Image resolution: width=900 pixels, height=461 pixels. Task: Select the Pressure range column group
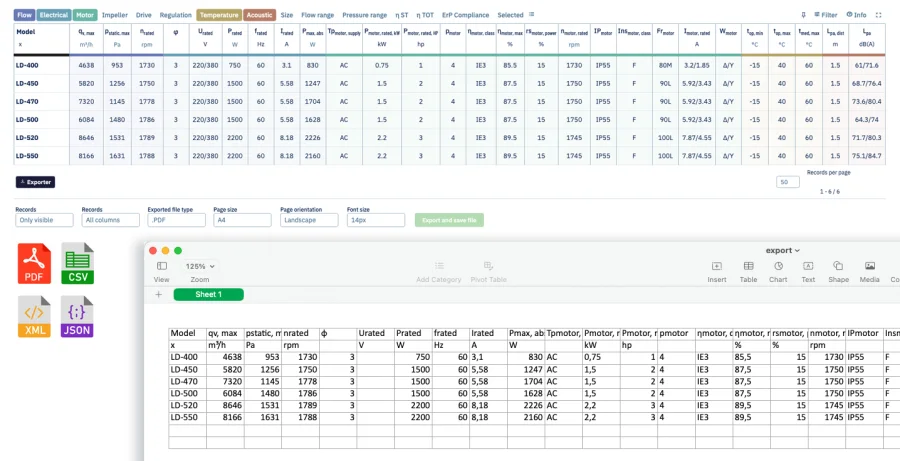click(364, 15)
